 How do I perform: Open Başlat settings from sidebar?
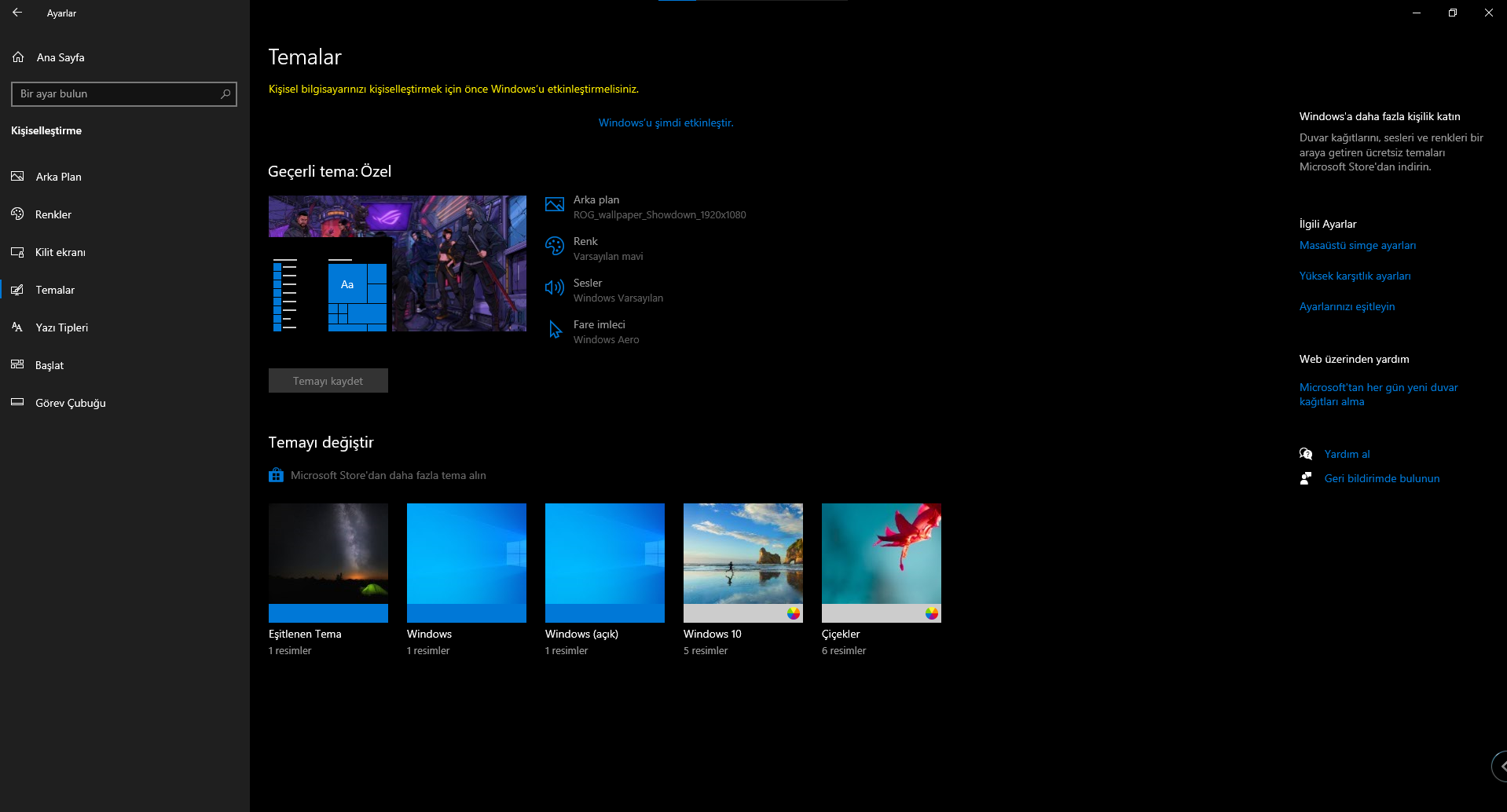click(x=125, y=365)
